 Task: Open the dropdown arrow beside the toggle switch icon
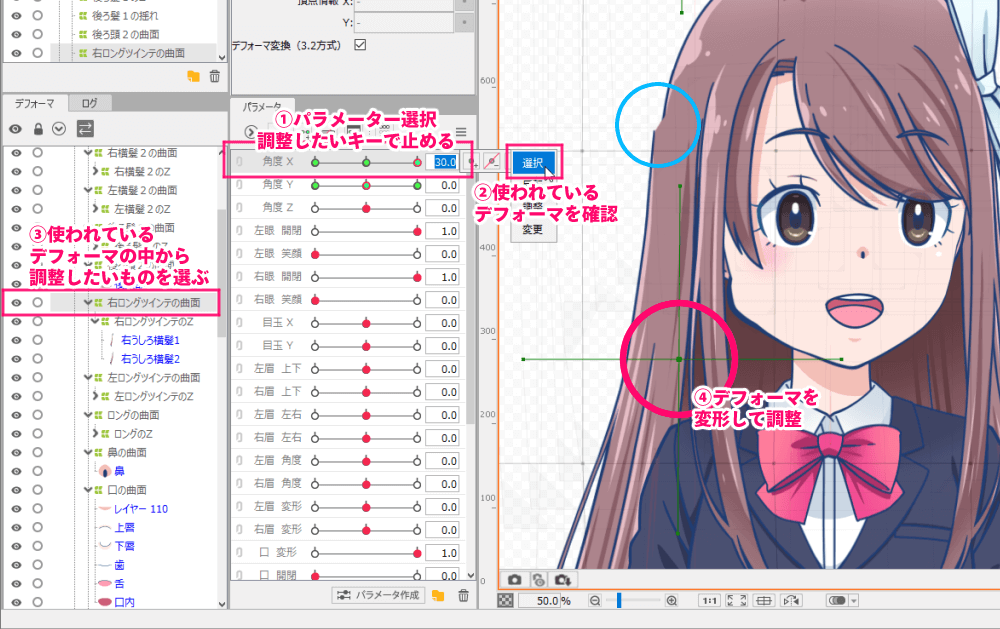(854, 600)
